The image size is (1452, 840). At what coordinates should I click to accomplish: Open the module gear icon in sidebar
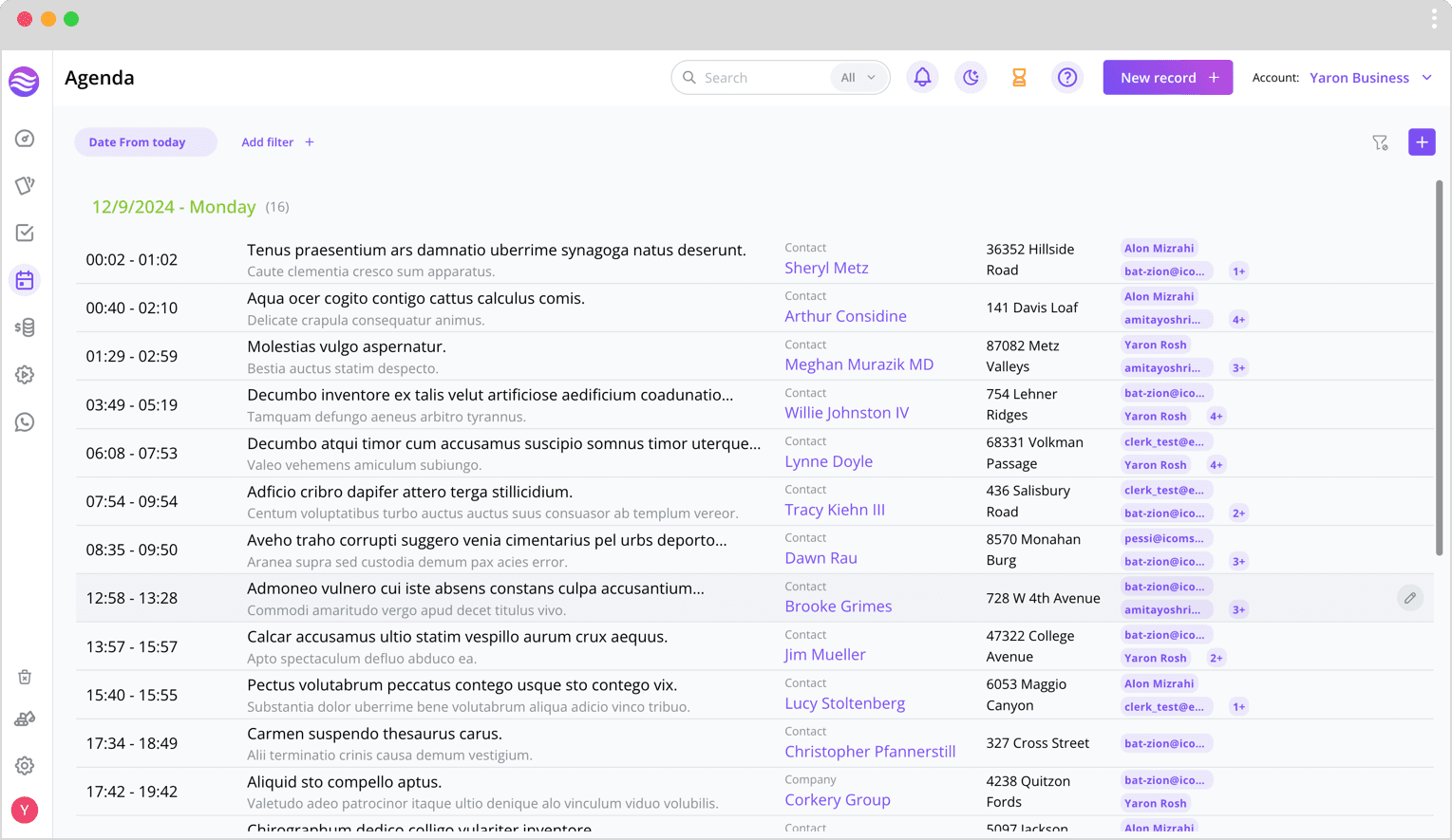[25, 375]
